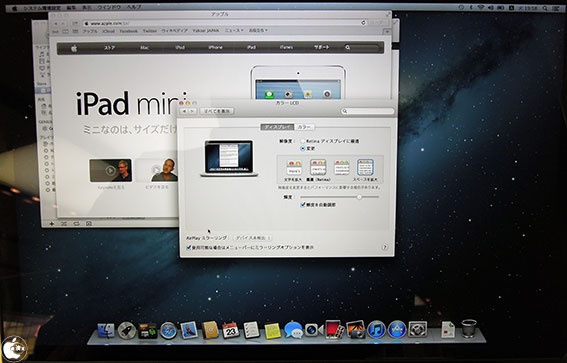
Task: Click iPod link on apple.com navigation
Action: (x=180, y=48)
